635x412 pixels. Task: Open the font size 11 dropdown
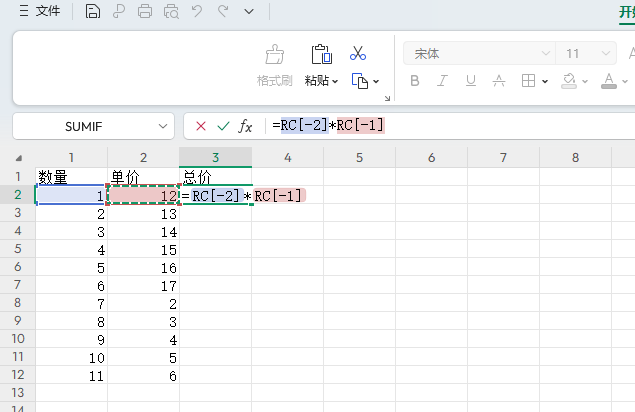(x=606, y=53)
